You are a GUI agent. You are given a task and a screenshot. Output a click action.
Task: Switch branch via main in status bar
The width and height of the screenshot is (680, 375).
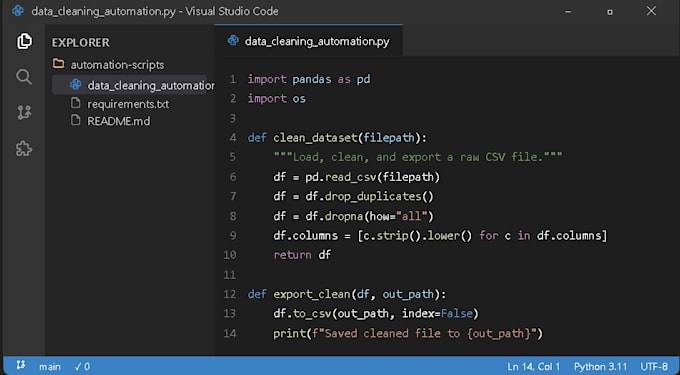(49, 367)
